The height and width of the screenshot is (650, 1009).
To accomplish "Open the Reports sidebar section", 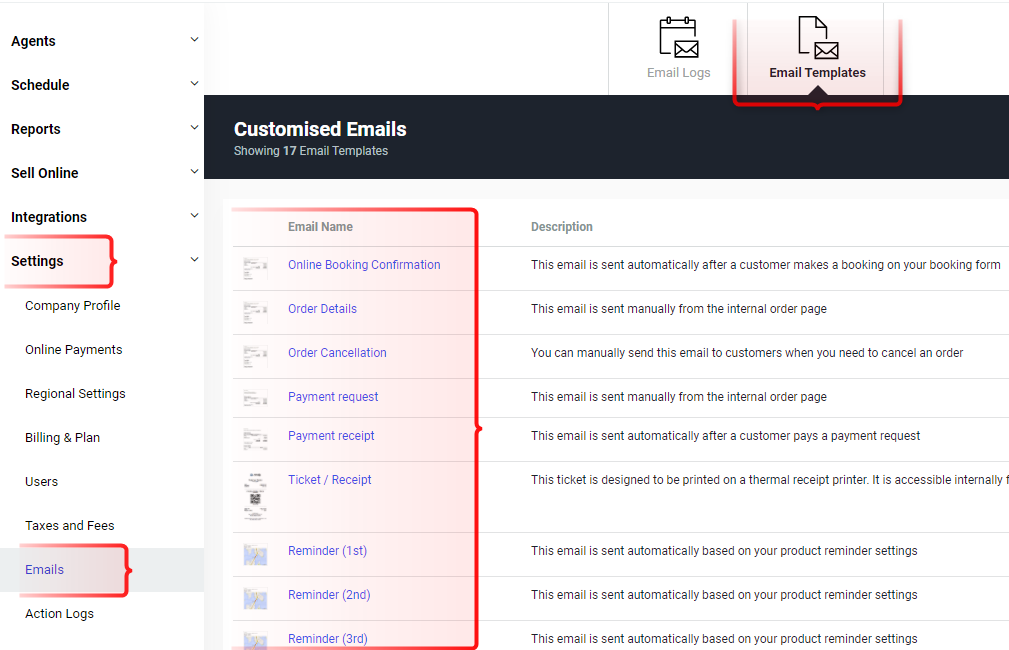I will coord(35,129).
